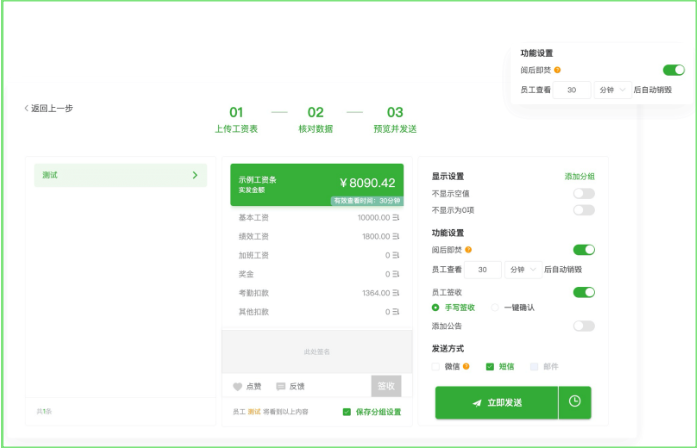Click the 30 duration input in main panel
The image size is (697, 448).
tap(483, 269)
